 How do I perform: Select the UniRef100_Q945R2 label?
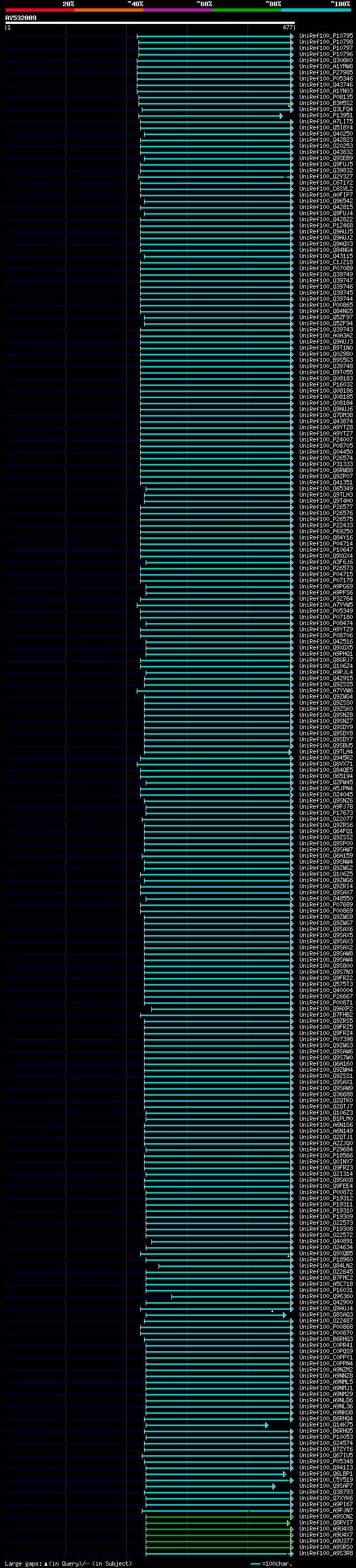325,758
